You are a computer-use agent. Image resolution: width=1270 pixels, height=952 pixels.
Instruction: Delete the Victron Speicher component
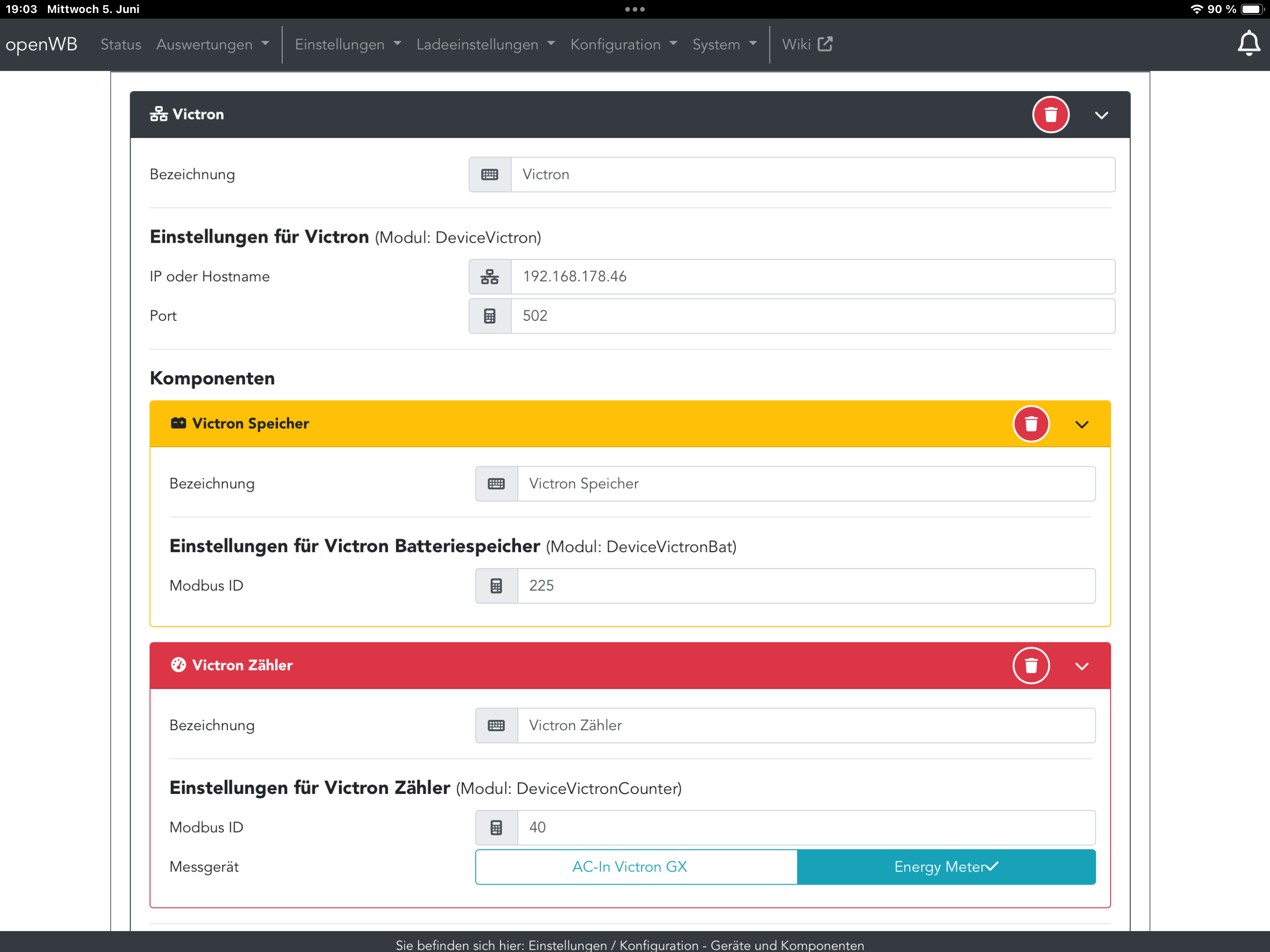click(1031, 424)
